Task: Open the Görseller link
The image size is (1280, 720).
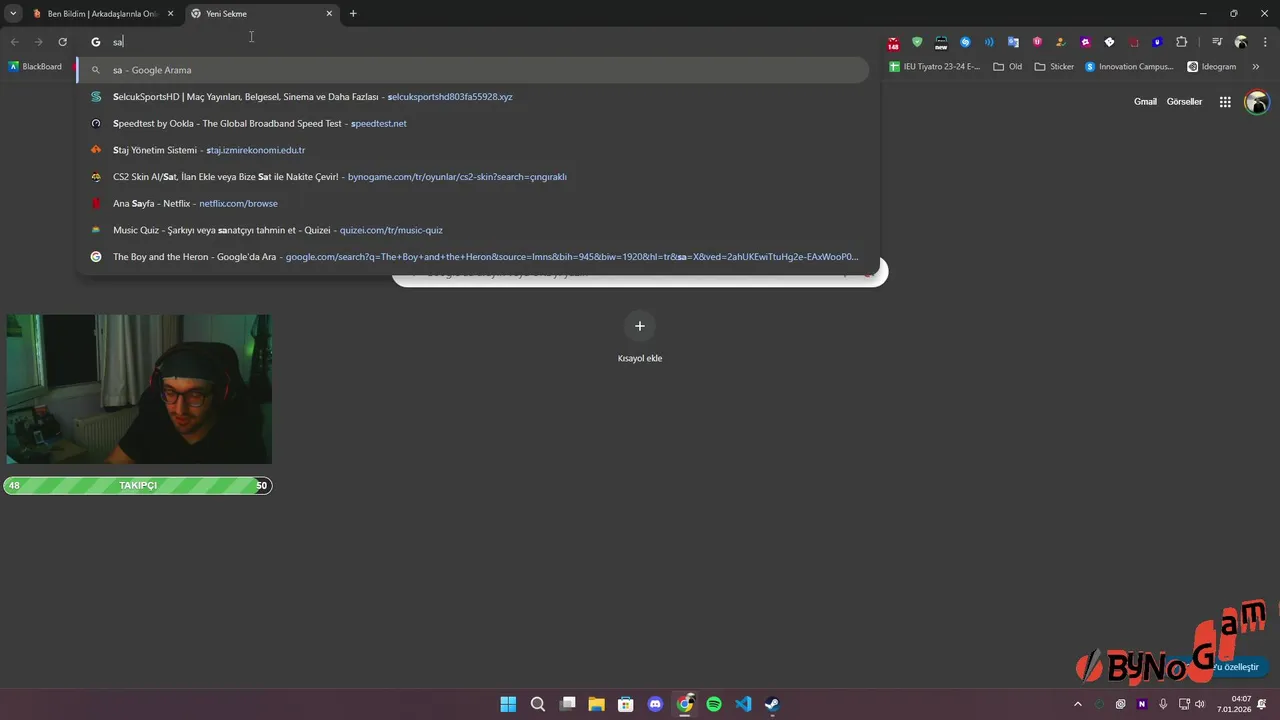Action: point(1184,102)
